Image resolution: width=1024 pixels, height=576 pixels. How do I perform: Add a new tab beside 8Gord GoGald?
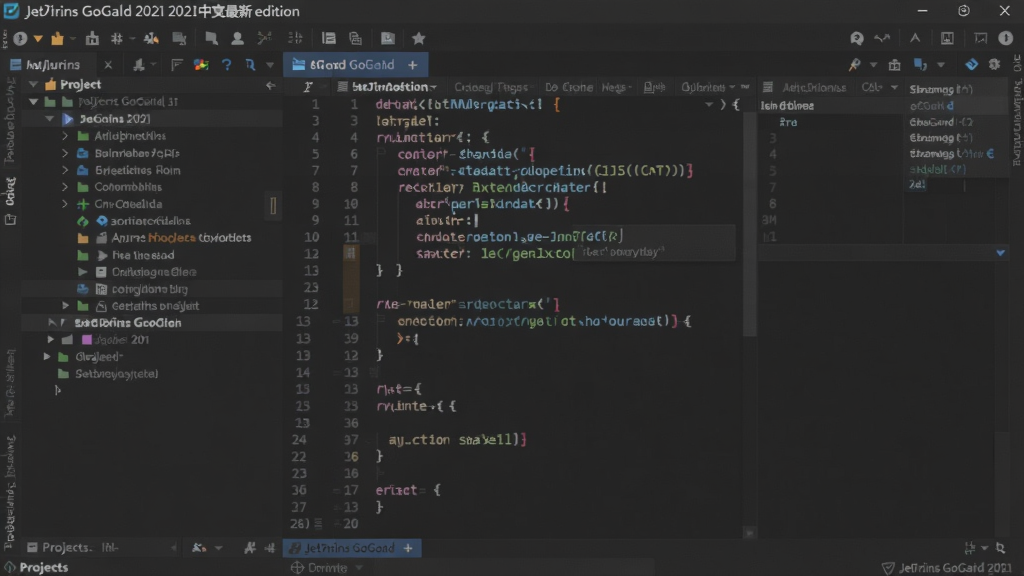413,65
